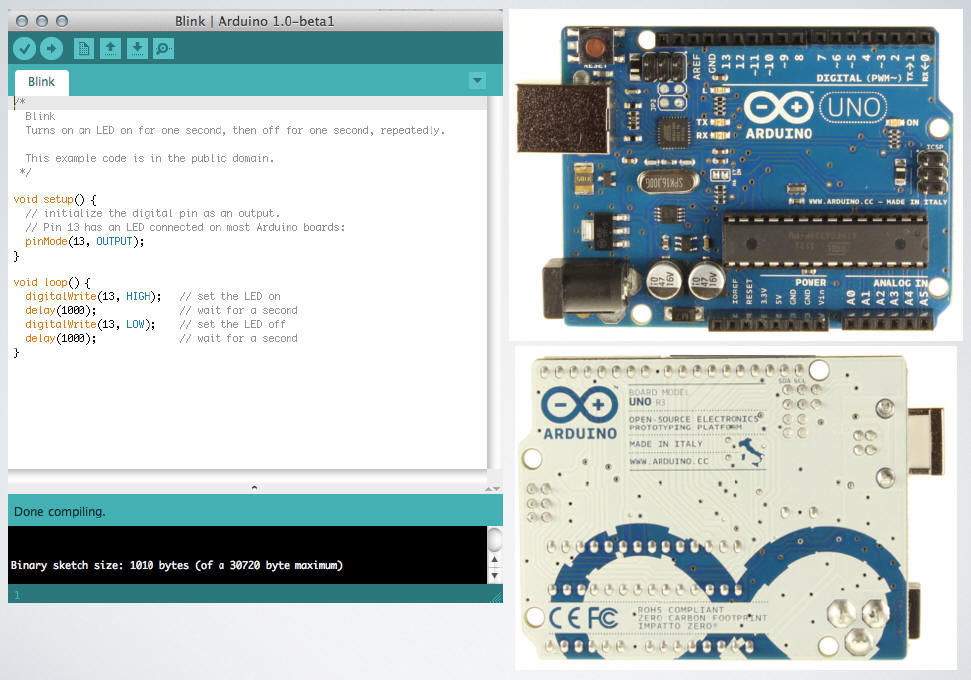Save the sketch using Save icon
971x680 pixels.
[137, 48]
